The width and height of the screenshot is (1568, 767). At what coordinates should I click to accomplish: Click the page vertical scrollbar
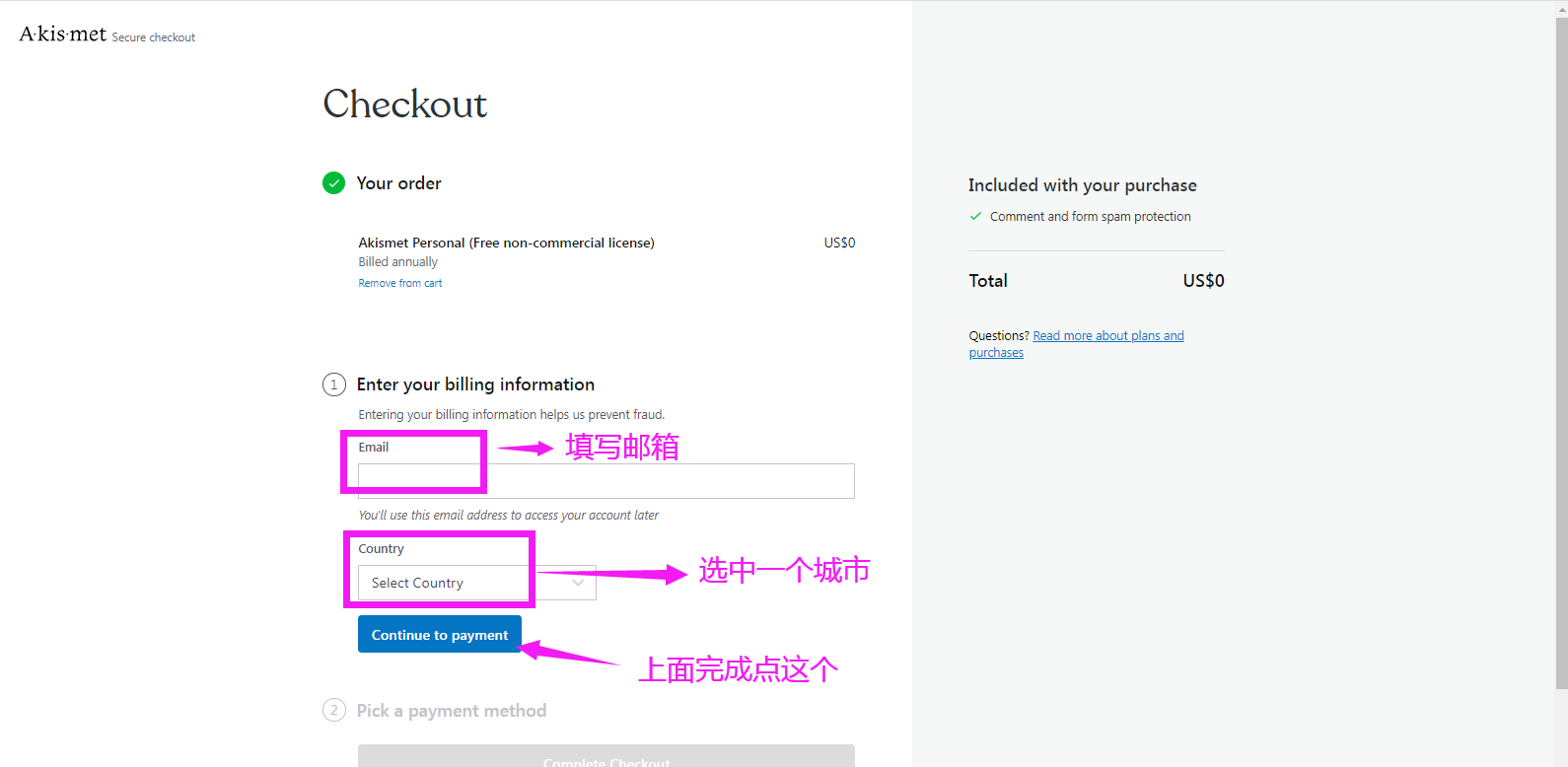pos(1561,355)
